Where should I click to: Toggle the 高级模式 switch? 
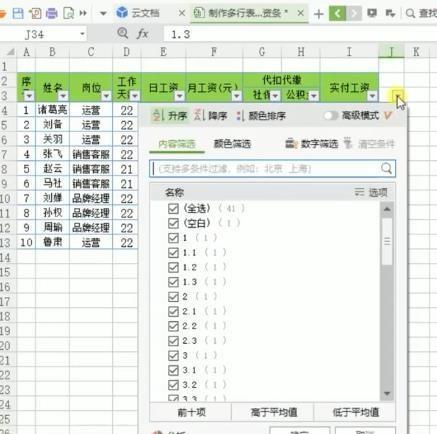331,116
